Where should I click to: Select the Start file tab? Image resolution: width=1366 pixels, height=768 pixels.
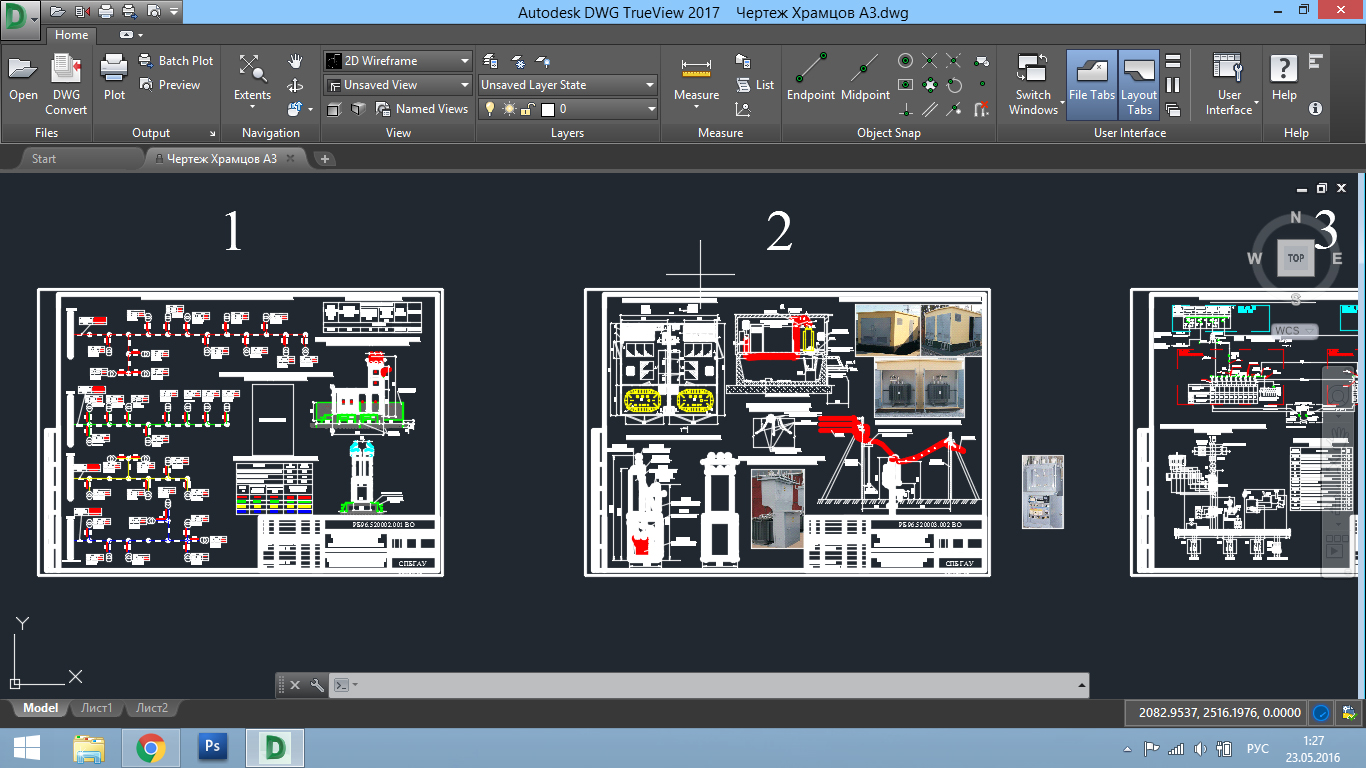[44, 159]
